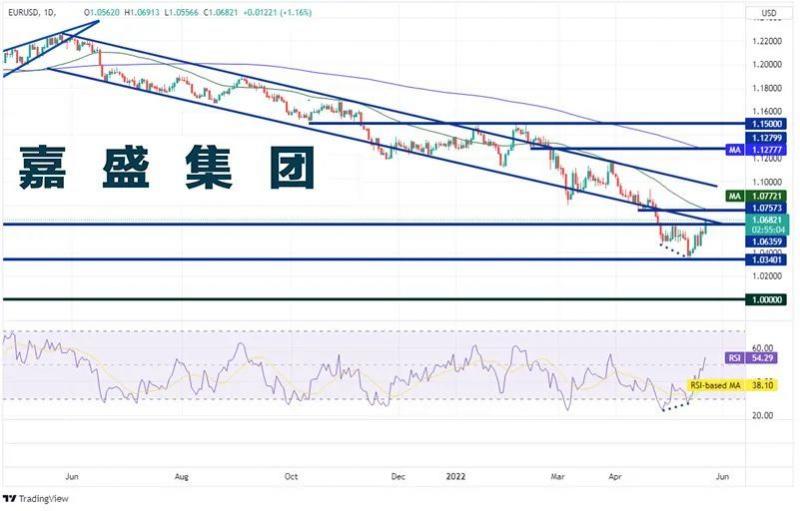Click the 1.18000 price axis tick
Screen dimensions: 800x511
(767, 88)
